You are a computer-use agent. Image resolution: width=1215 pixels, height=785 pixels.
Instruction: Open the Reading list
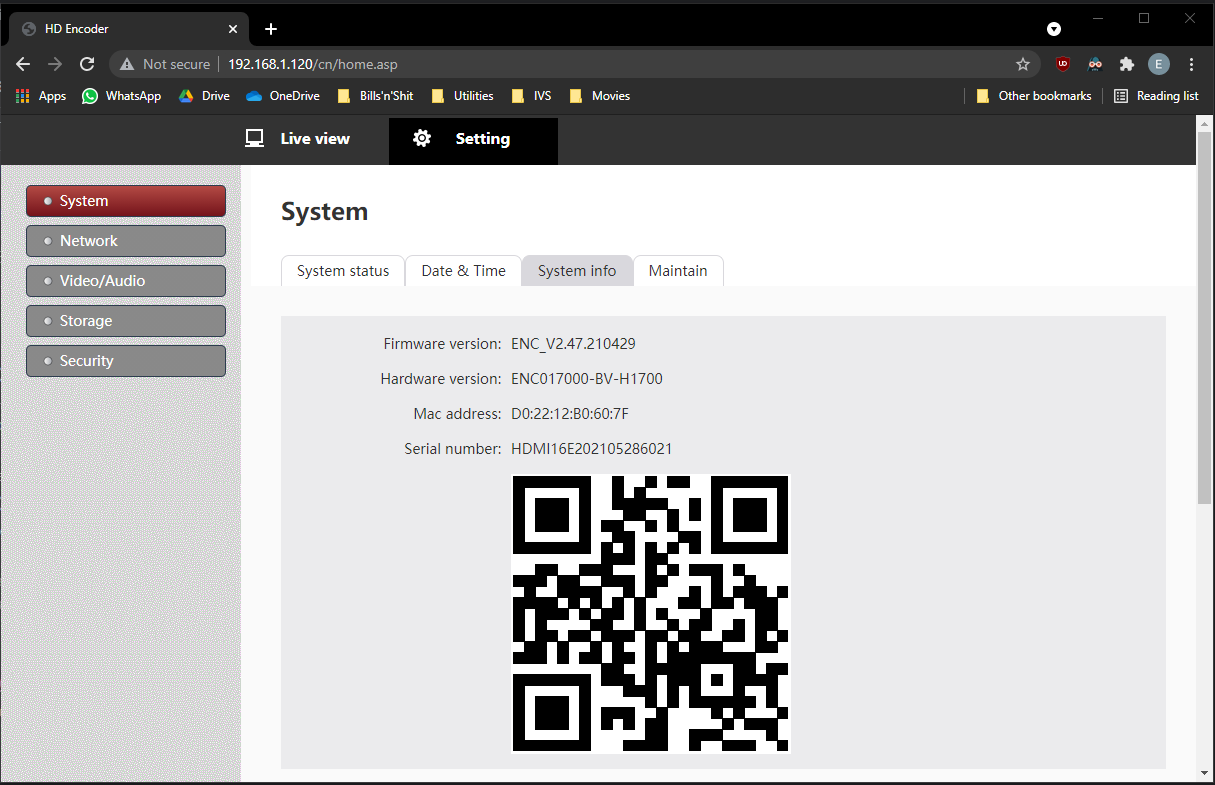[1155, 96]
